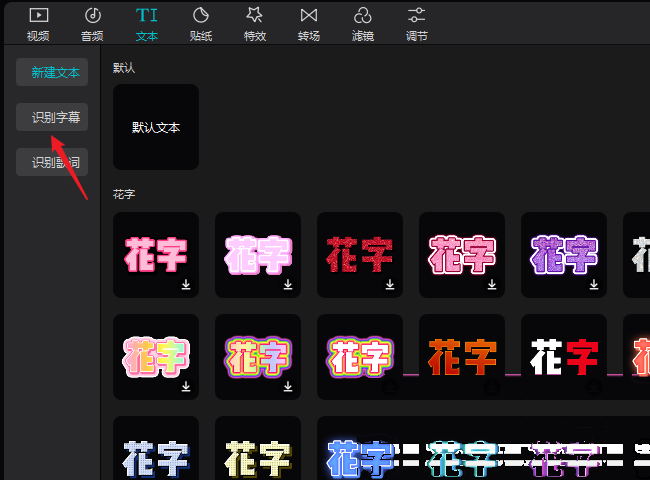Download the red glitter 花字 style

390,284
